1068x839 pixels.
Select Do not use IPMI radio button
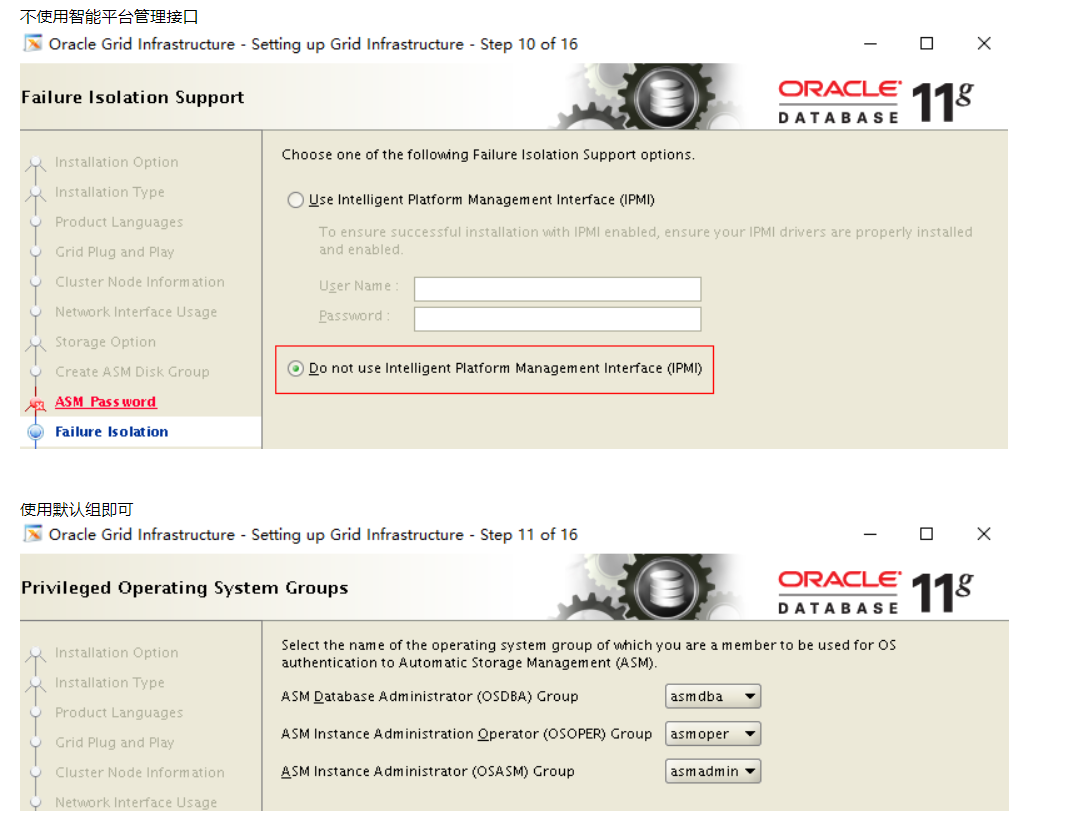tap(295, 368)
